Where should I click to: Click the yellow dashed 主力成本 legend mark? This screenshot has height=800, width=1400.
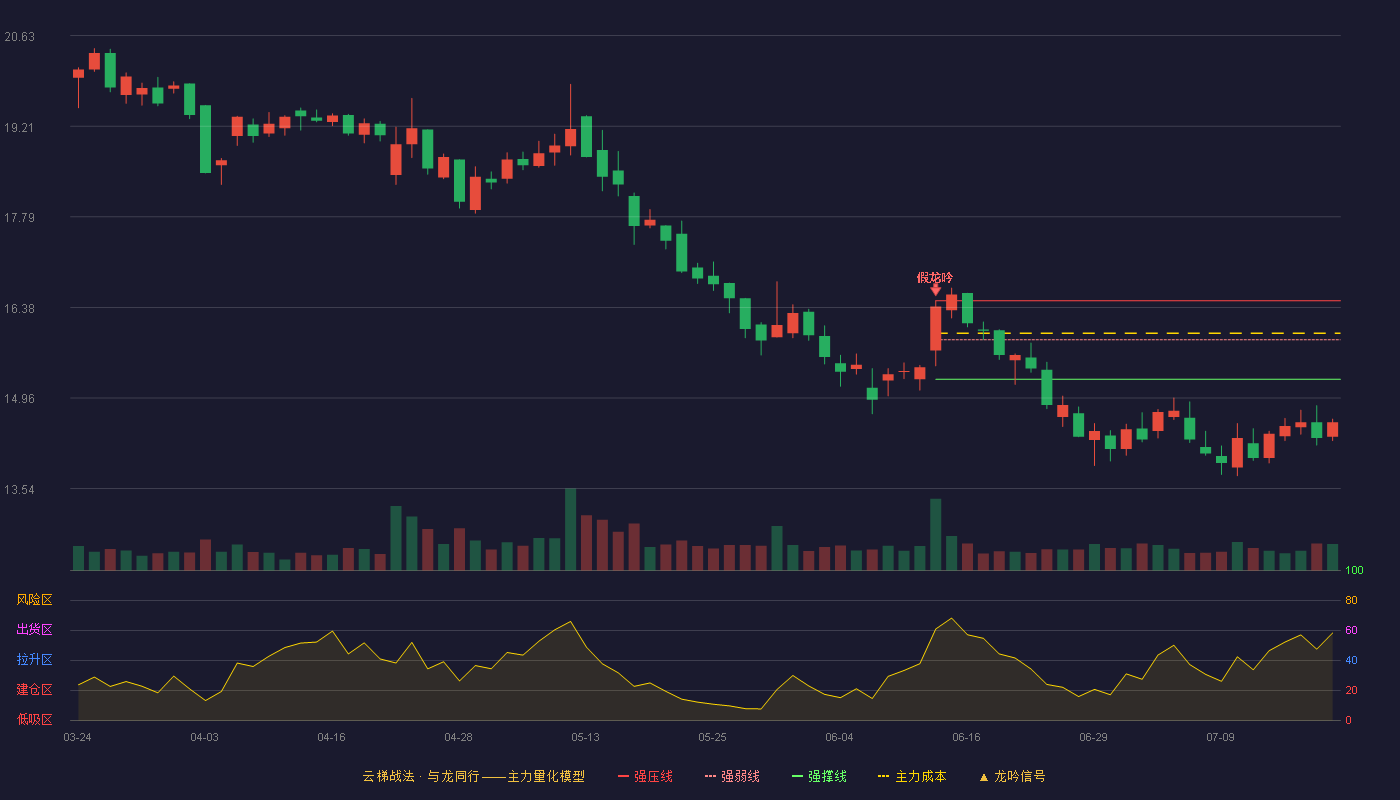point(883,776)
